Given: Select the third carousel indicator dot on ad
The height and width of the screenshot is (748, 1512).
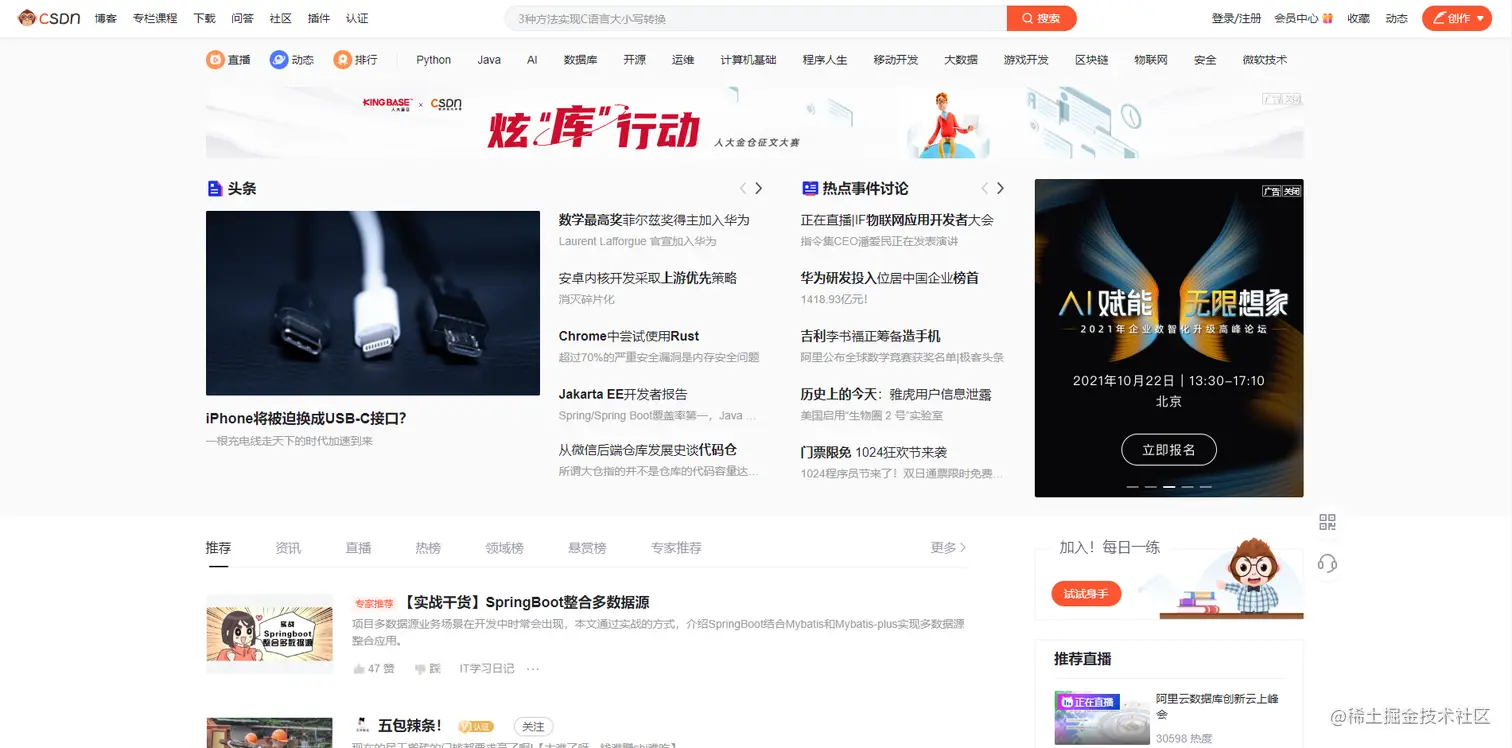Looking at the screenshot, I should [1168, 487].
